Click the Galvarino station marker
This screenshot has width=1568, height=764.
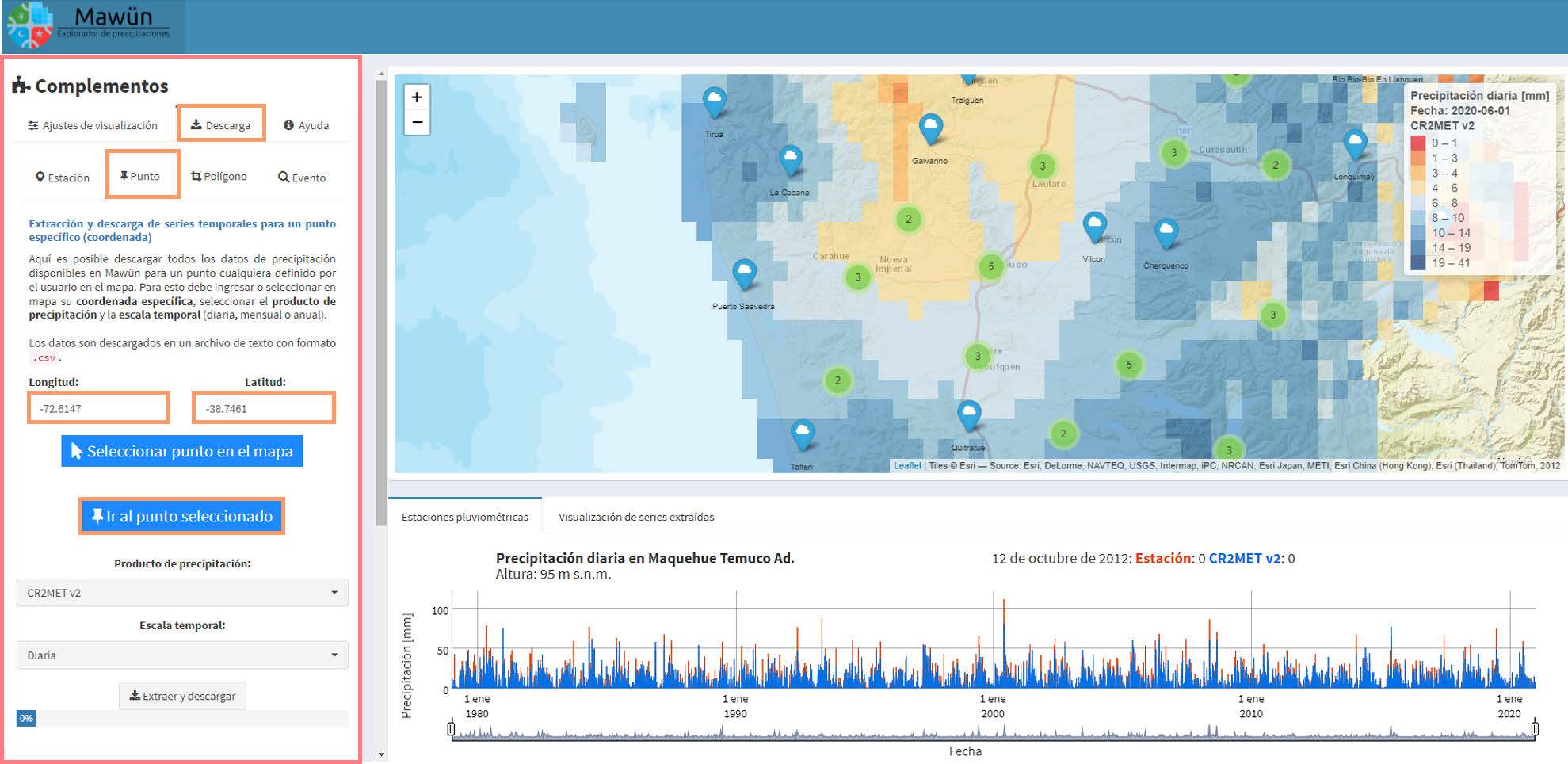[930, 127]
